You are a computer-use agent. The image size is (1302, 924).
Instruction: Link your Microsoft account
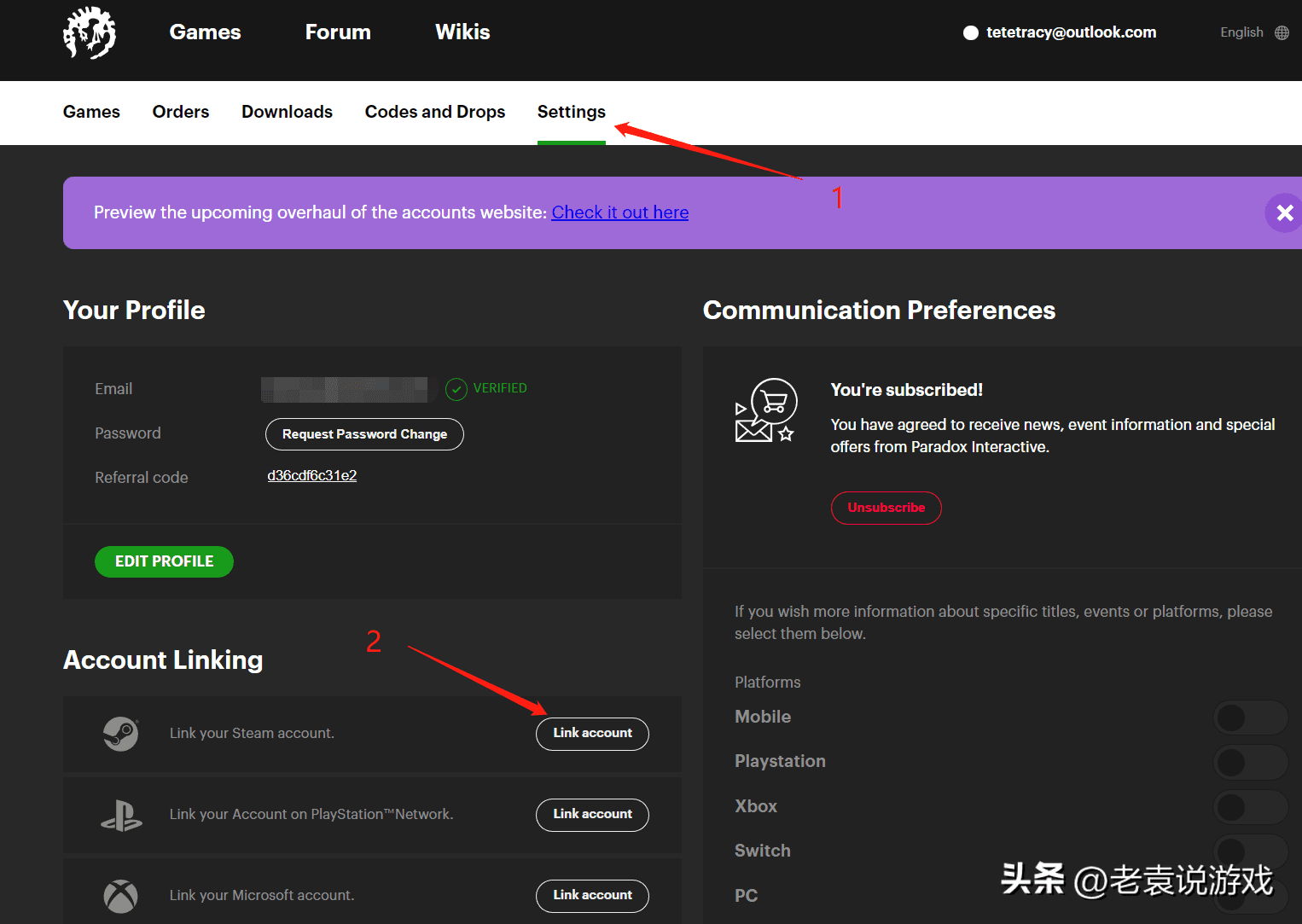click(x=592, y=896)
